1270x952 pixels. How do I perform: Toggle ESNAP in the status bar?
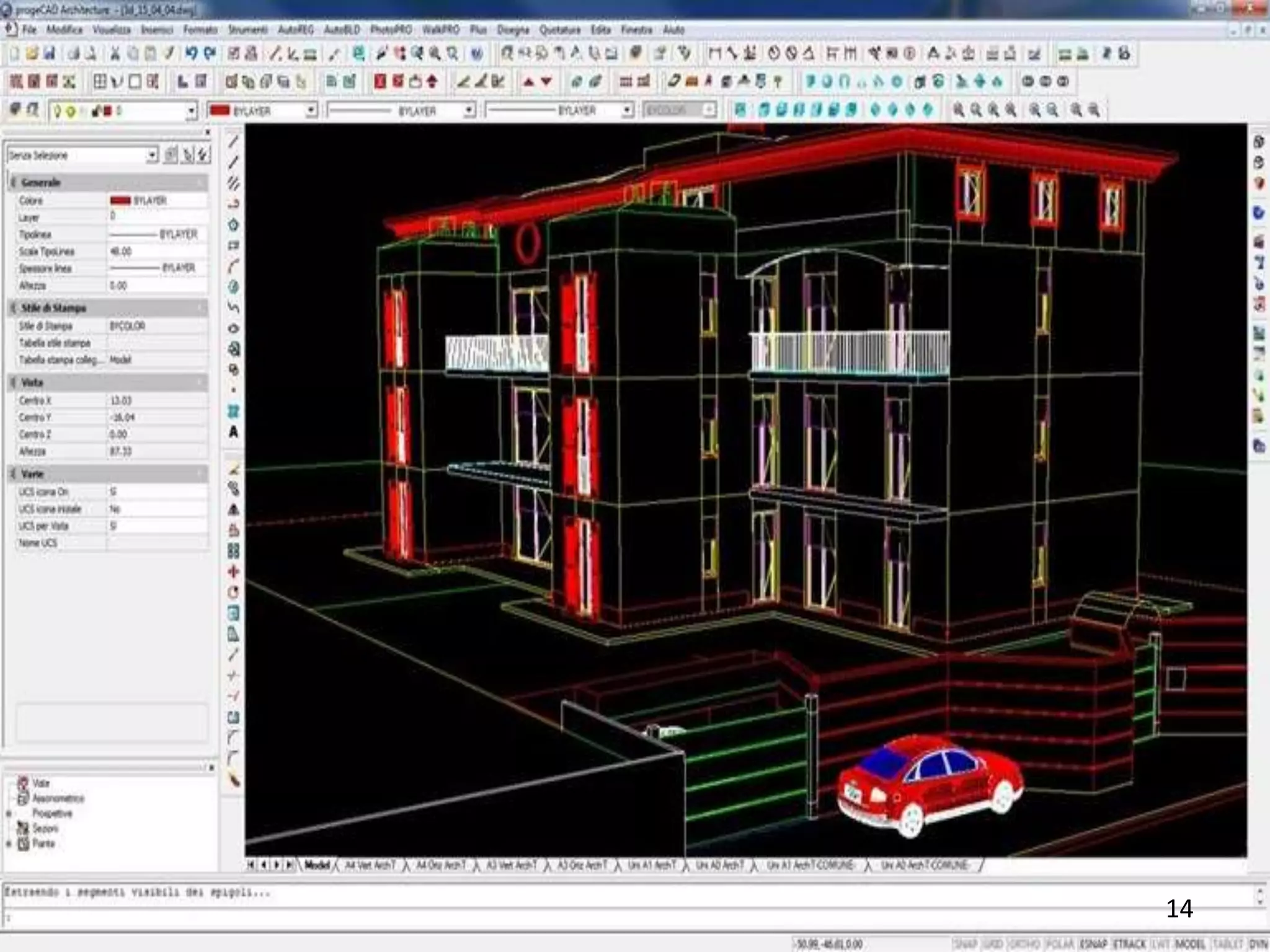coord(1094,944)
